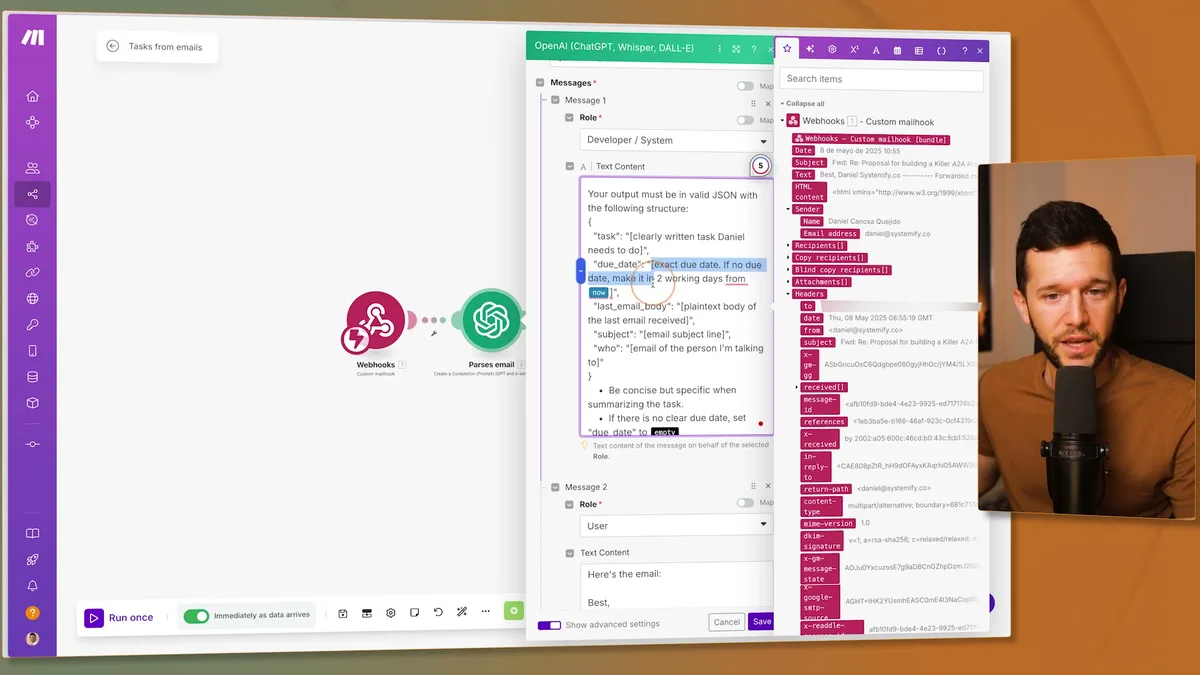1200x675 pixels.
Task: Click the globe icon in the left sidebar
Action: tap(31, 297)
